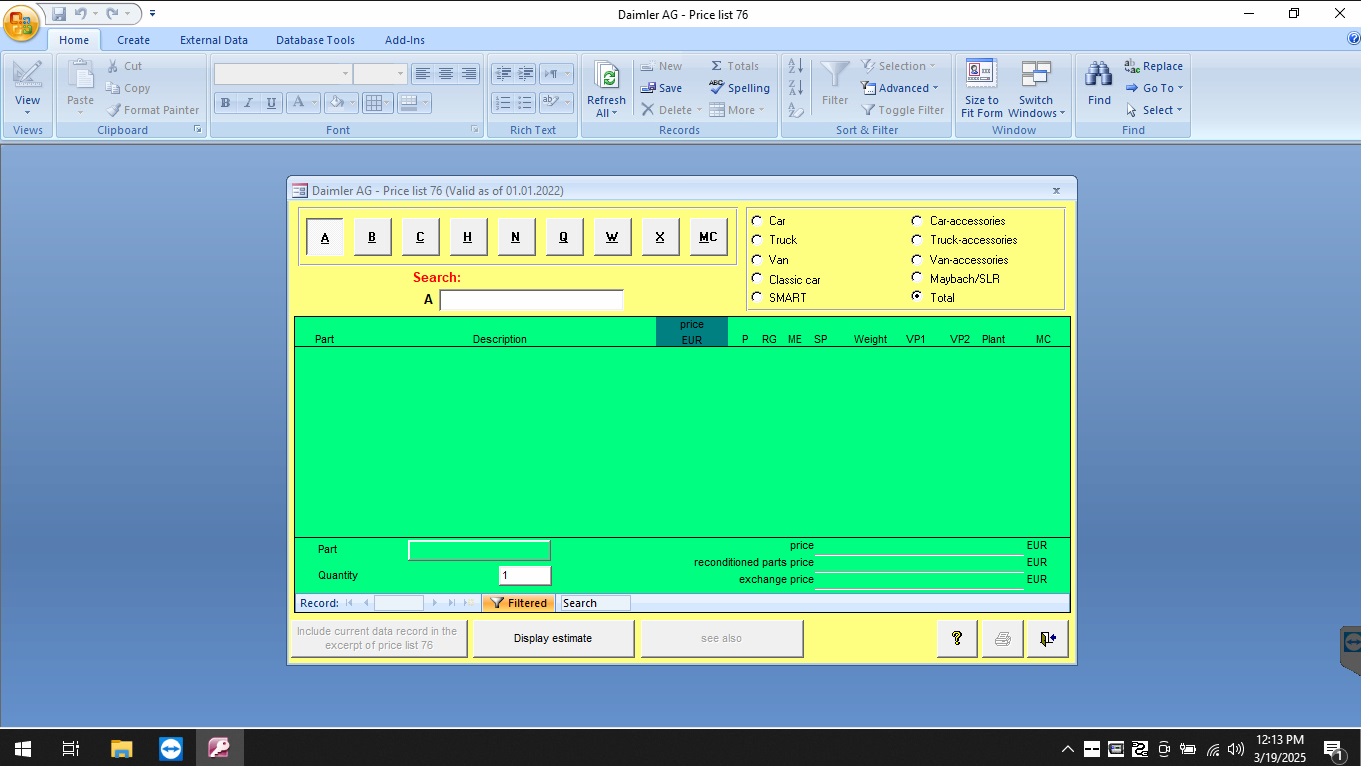This screenshot has height=781, width=1370.
Task: Open the Database Tools tab
Action: click(x=315, y=40)
